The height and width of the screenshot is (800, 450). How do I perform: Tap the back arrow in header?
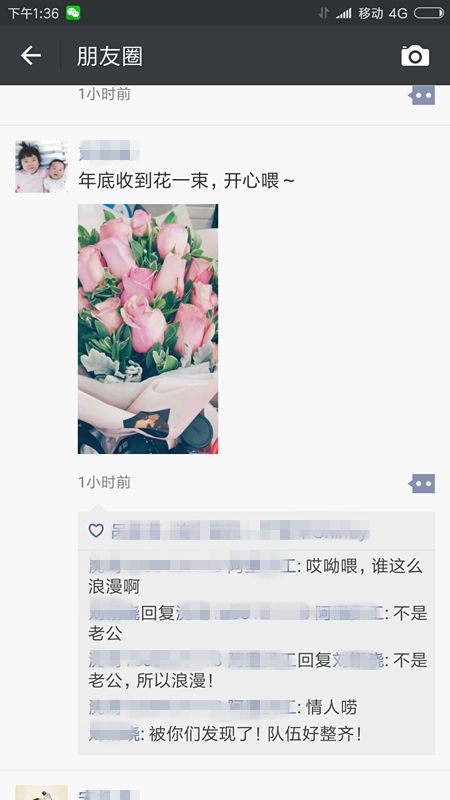coord(31,55)
